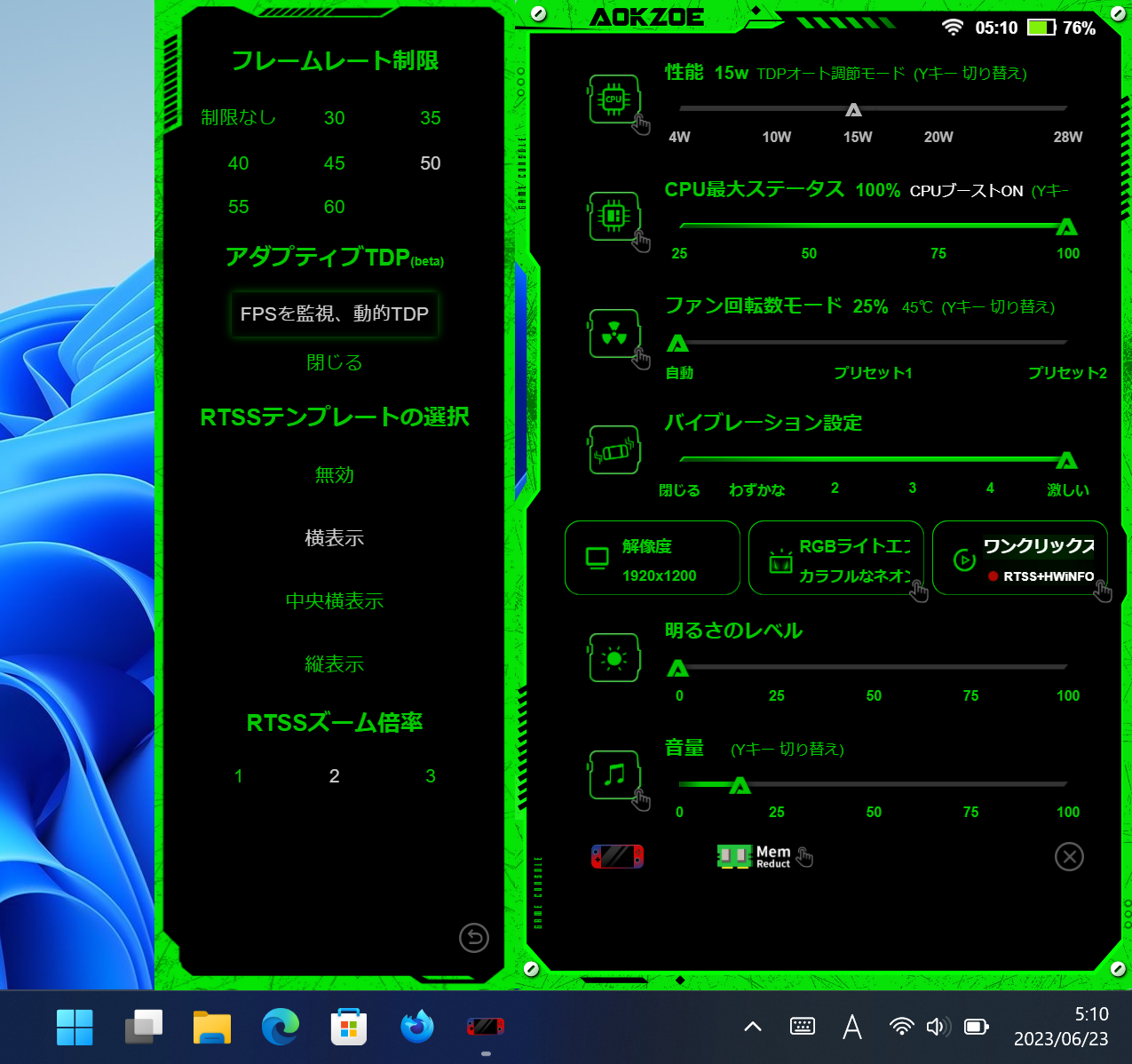The image size is (1132, 1064).
Task: Click the battery icon in AOKZOE header
Action: coord(1041,28)
